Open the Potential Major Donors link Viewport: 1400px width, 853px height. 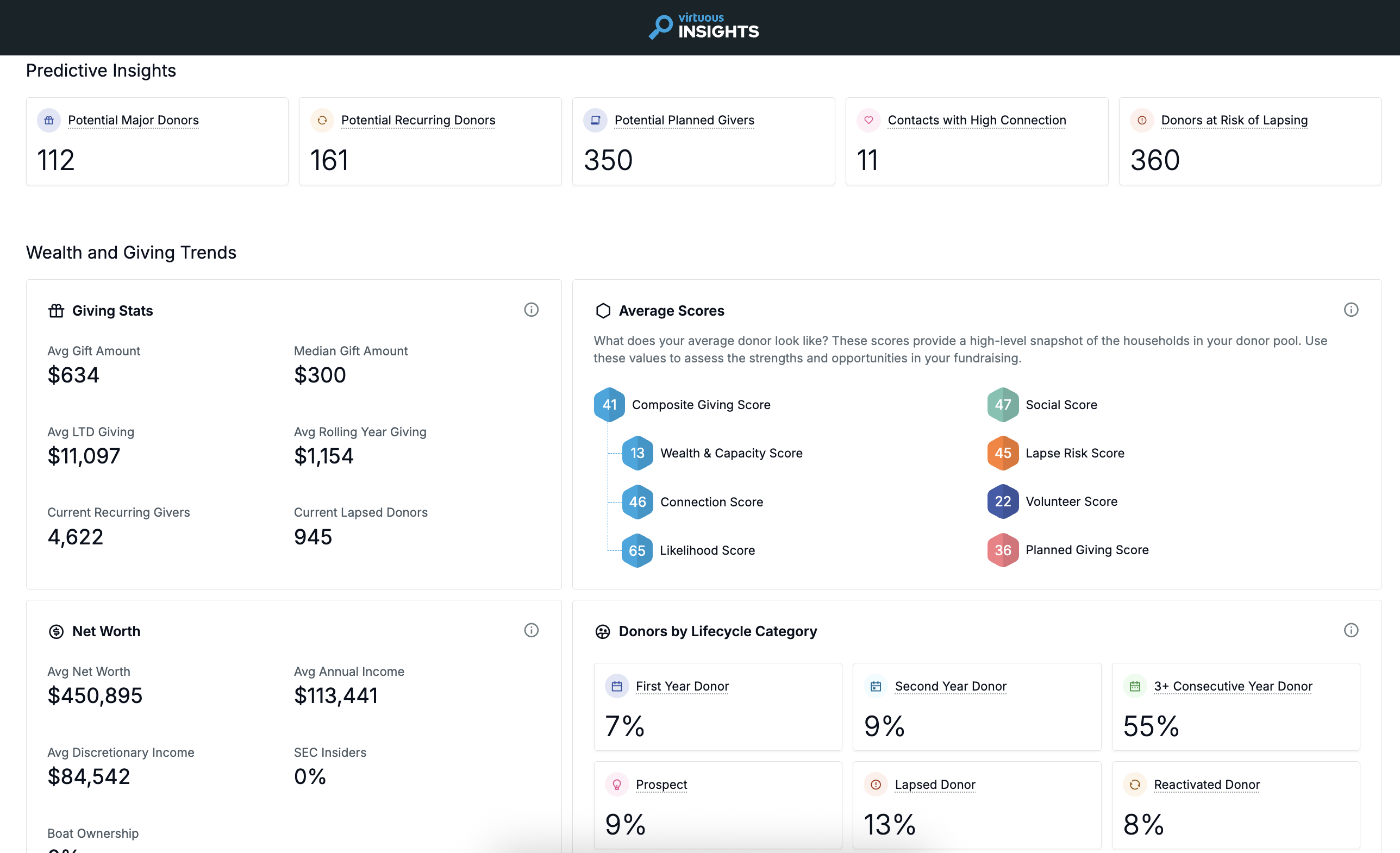[x=134, y=120]
